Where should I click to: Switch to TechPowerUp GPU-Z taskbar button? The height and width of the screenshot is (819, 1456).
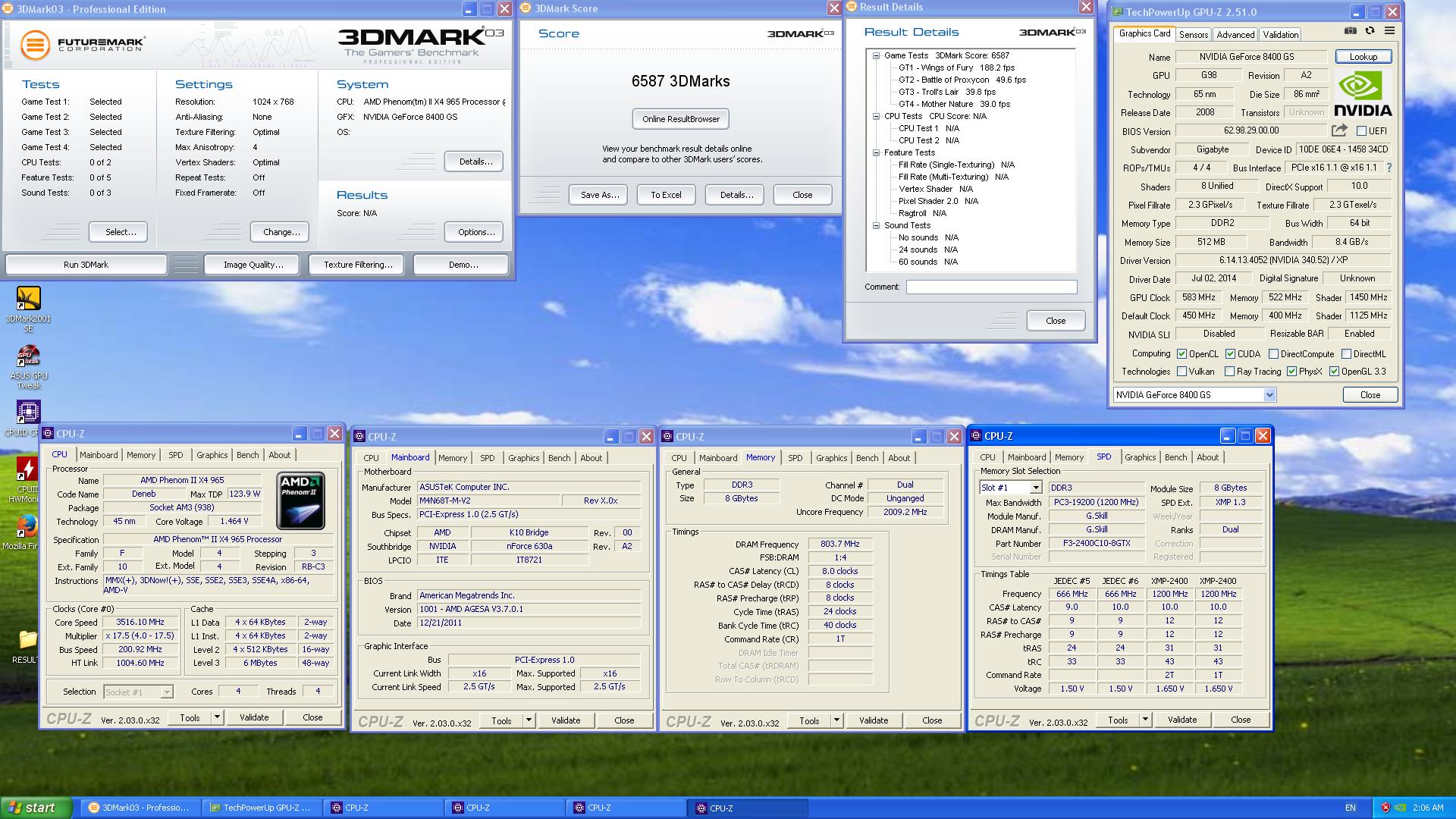(x=263, y=808)
